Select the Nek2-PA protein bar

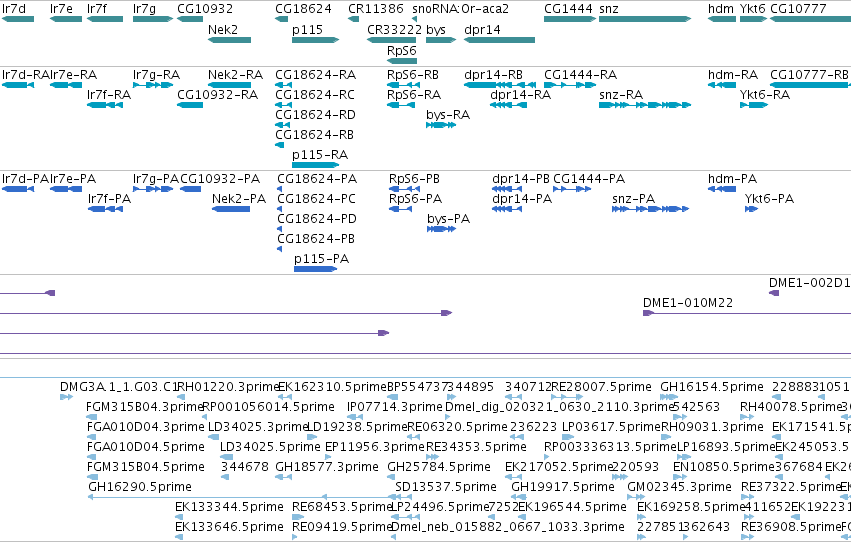(231, 209)
